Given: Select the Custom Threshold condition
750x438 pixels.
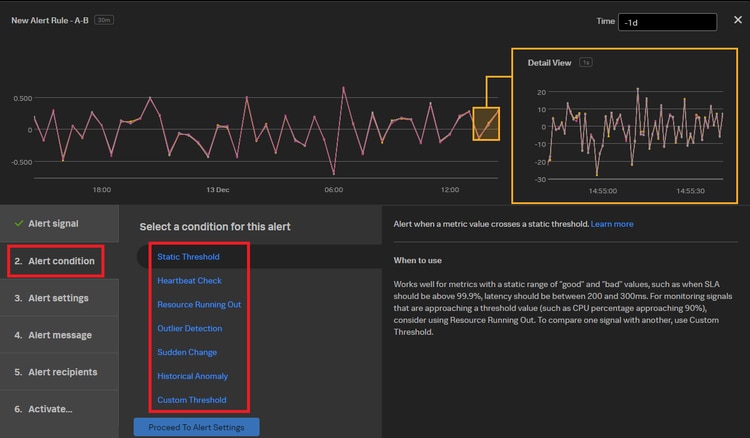Looking at the screenshot, I should pos(192,401).
